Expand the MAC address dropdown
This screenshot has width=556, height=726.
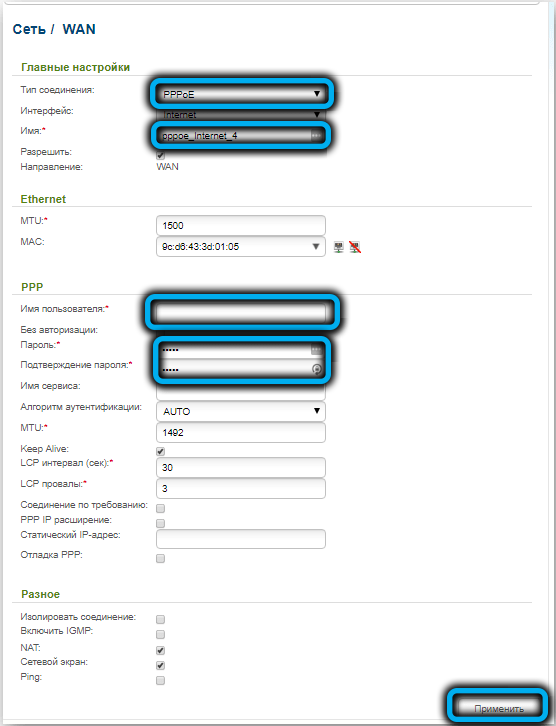[x=241, y=247]
